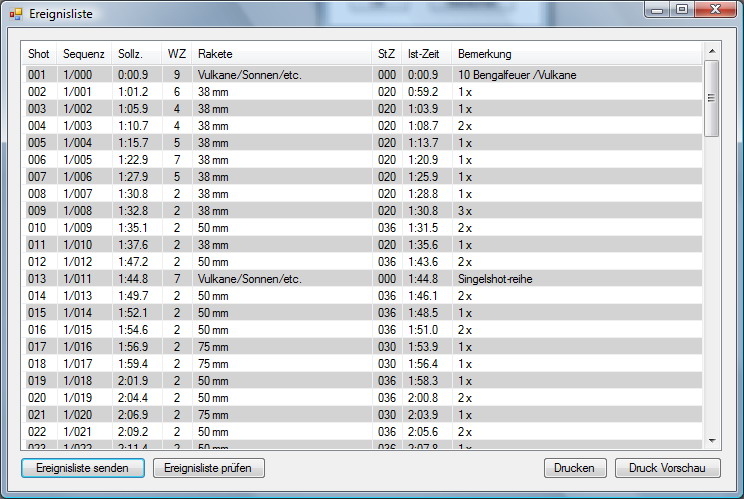
Task: Close the Ereignisliste window
Action: click(x=713, y=9)
